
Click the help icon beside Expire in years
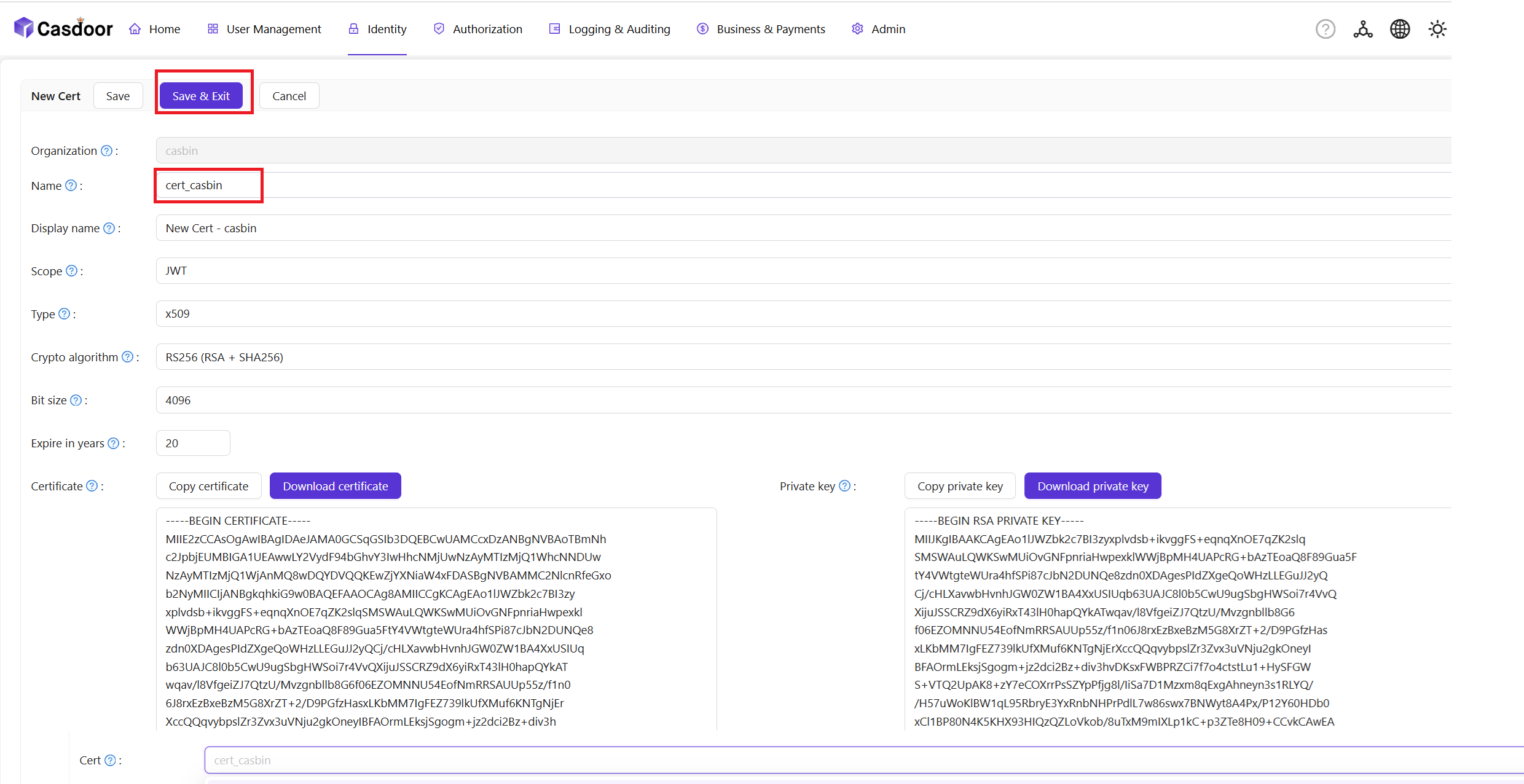pos(114,443)
